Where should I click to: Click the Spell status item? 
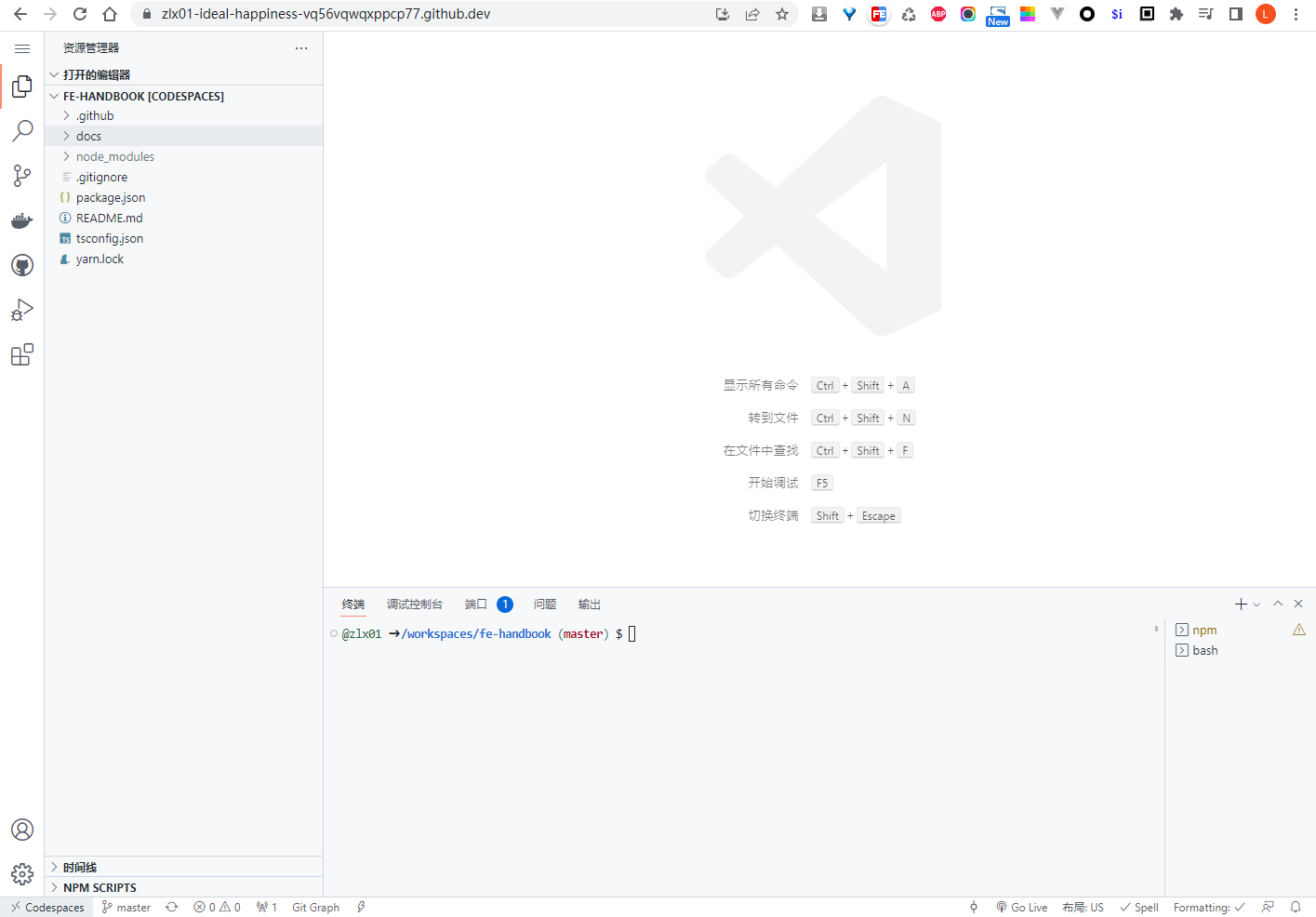1139,908
